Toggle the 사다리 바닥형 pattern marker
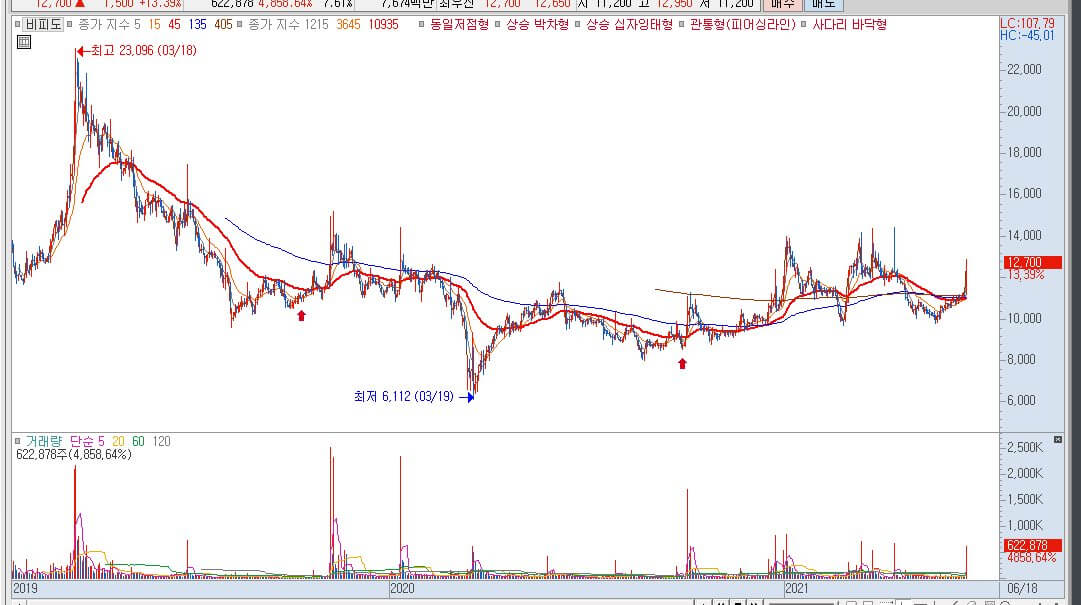1081x605 pixels. tap(804, 25)
